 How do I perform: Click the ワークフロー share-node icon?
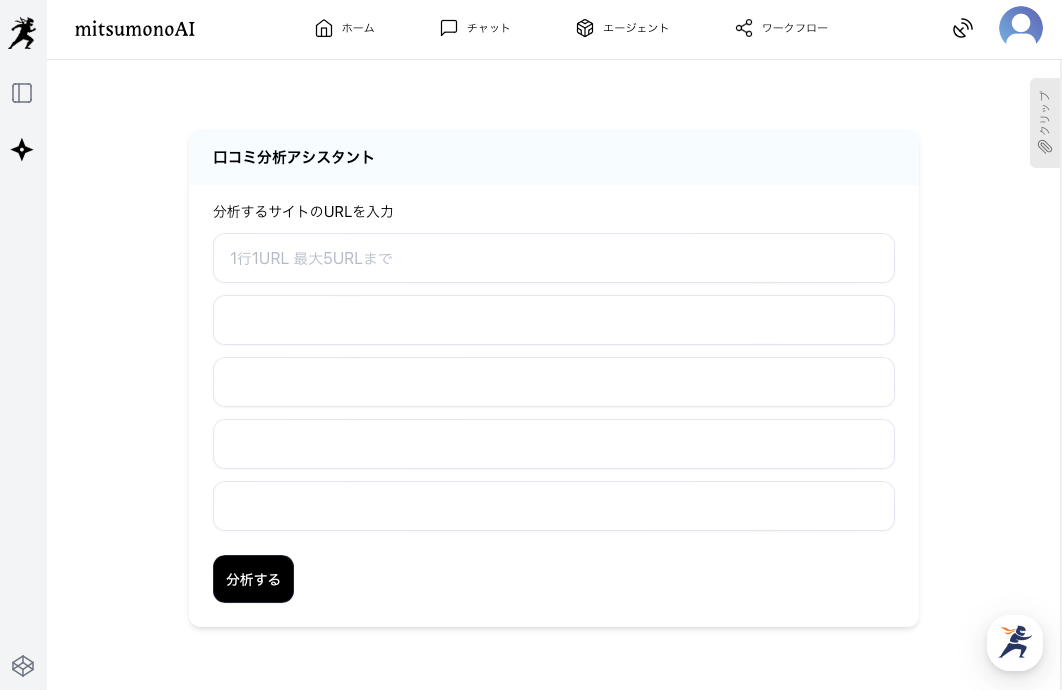point(744,28)
